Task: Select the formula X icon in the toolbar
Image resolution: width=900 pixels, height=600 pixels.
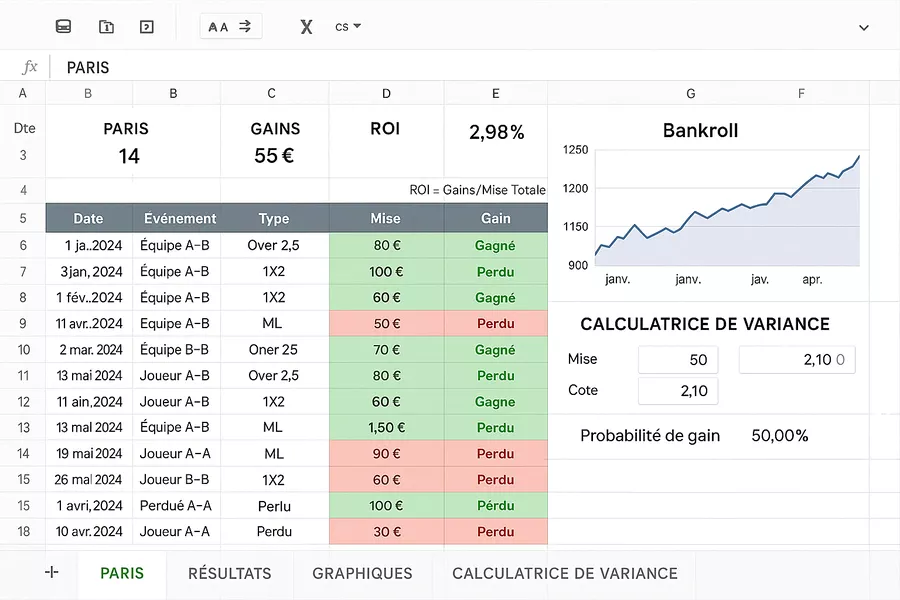Action: coord(306,26)
